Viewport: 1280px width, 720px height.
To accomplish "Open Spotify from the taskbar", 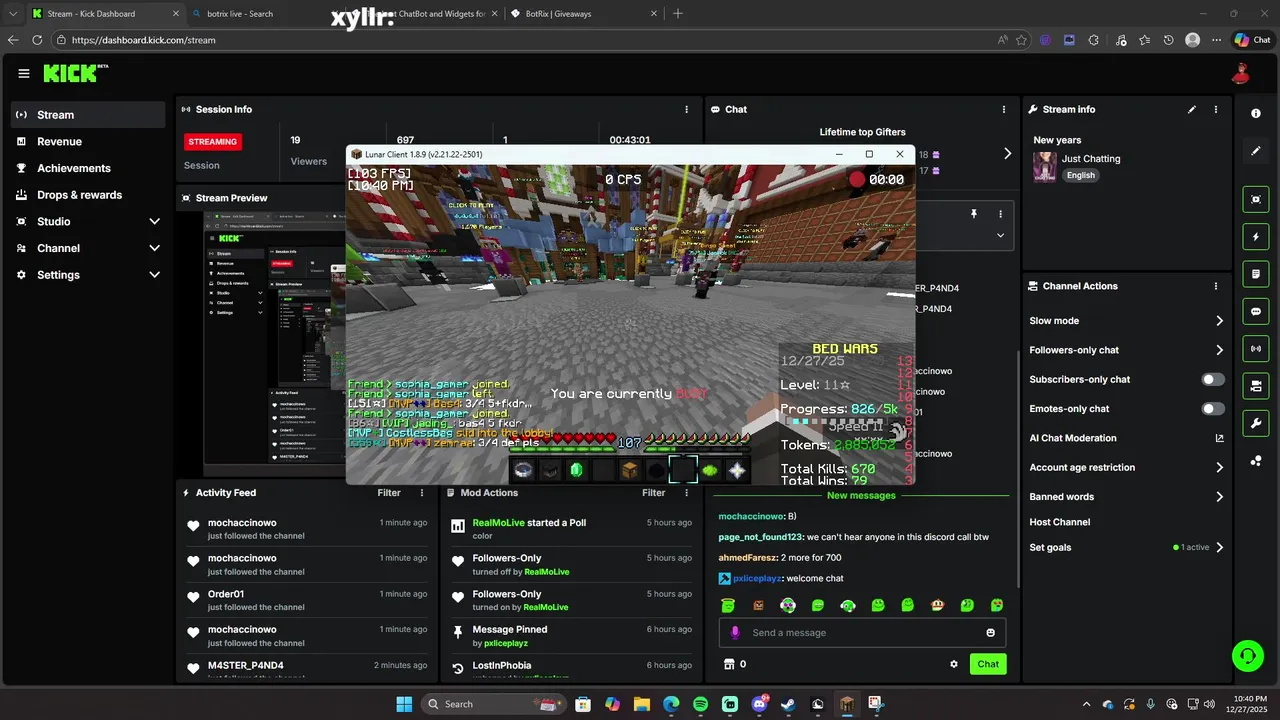I will (x=700, y=704).
